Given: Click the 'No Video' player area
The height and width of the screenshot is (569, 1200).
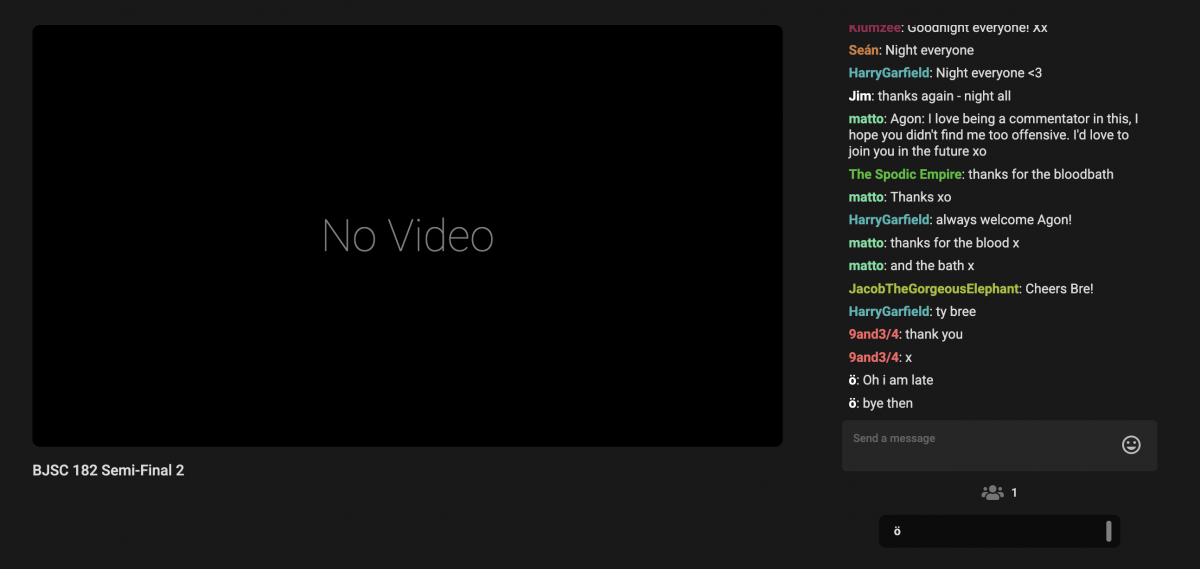Looking at the screenshot, I should tap(407, 236).
